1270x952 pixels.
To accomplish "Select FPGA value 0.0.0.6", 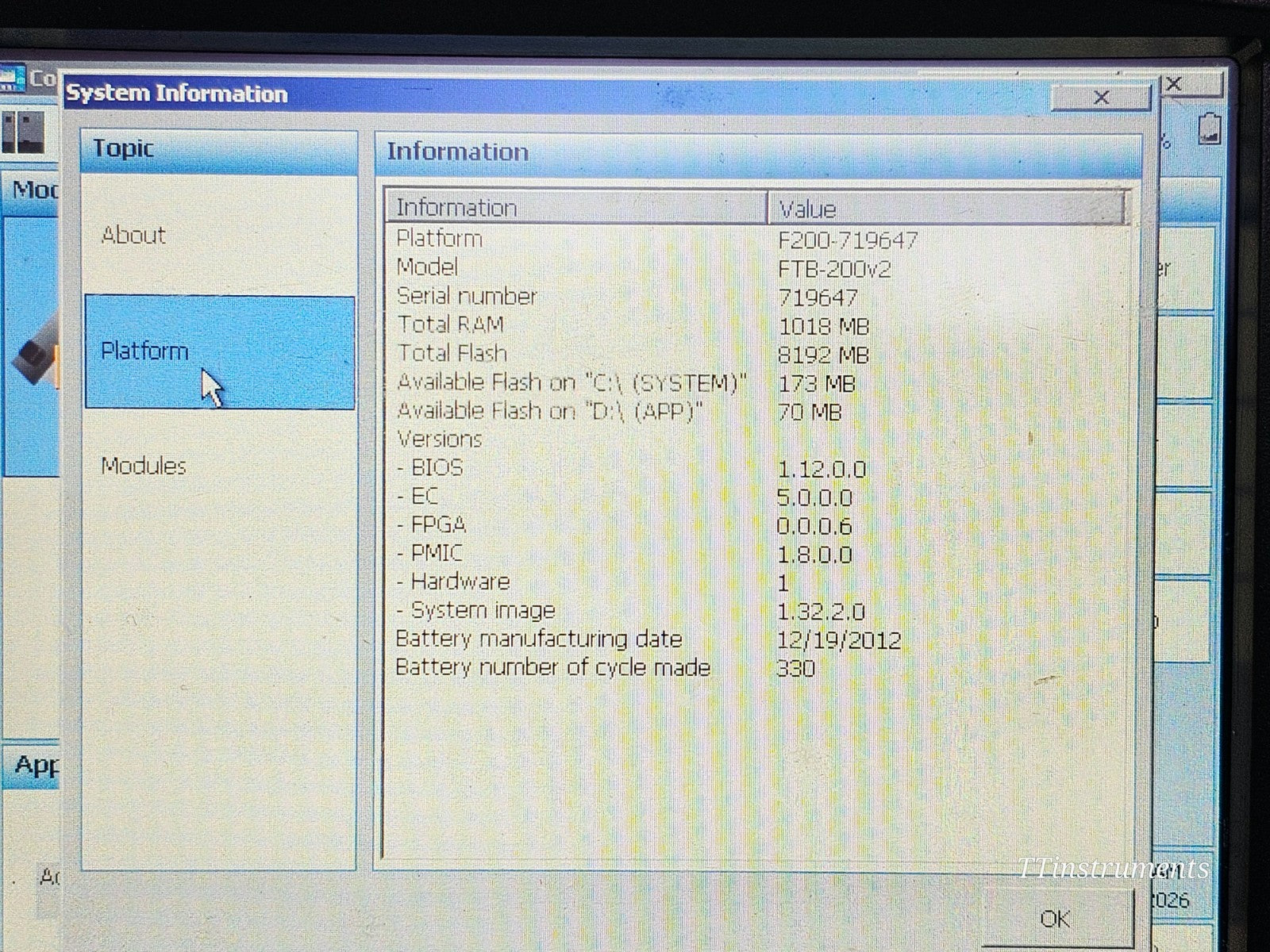I will pyautogui.click(x=814, y=527).
